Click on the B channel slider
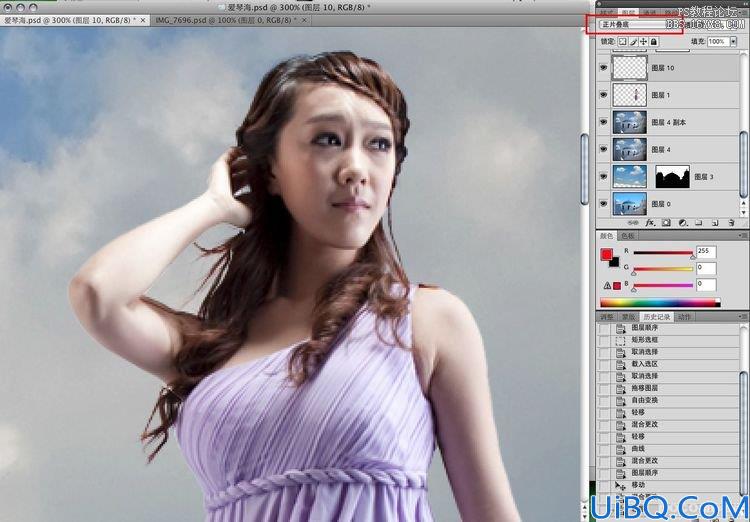This screenshot has height=522, width=750. 663,286
